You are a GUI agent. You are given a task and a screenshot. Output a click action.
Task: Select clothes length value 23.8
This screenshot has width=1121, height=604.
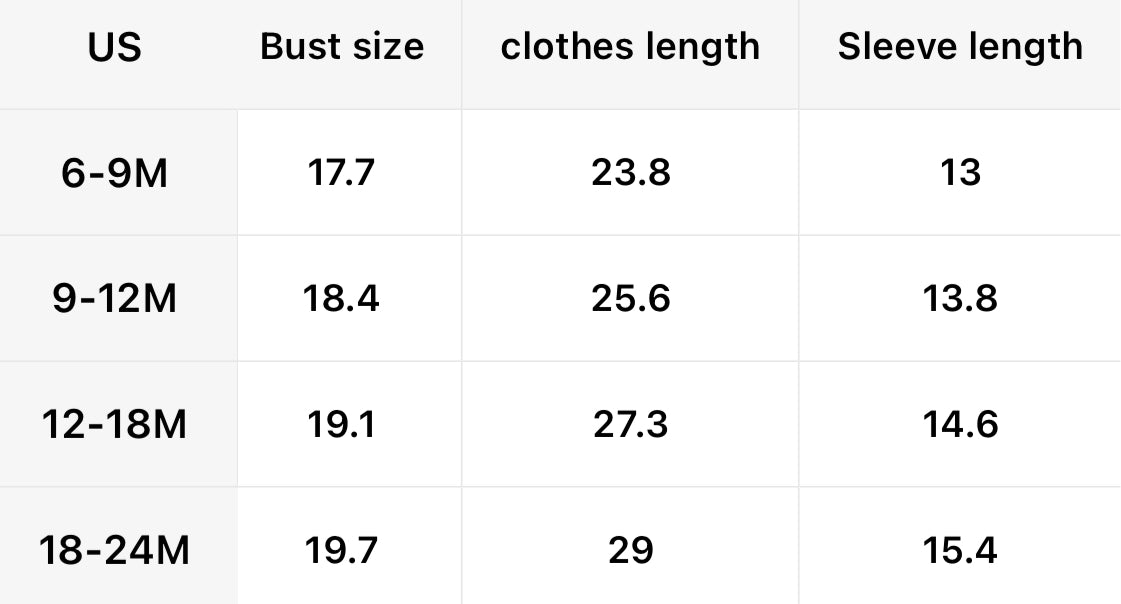(630, 173)
